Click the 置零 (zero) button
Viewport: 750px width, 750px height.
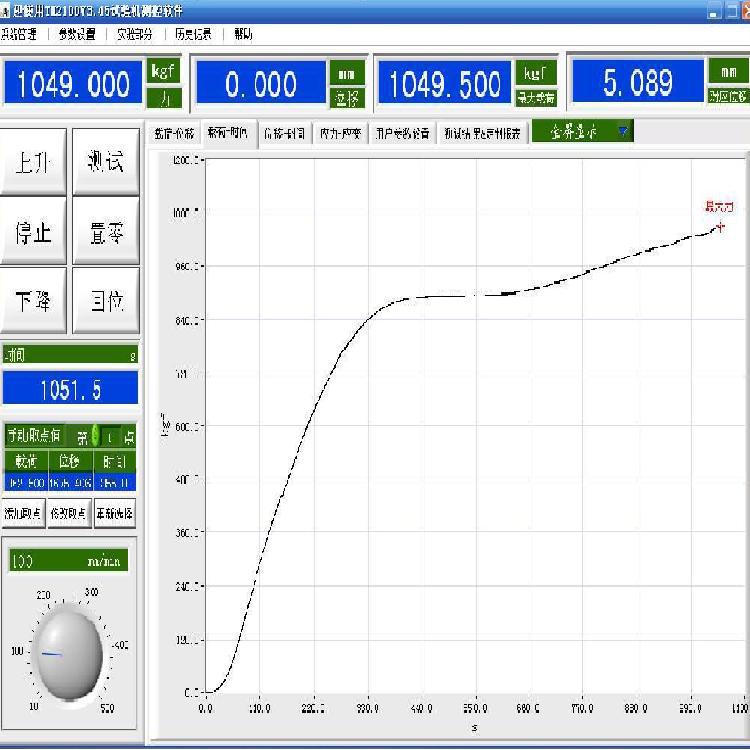[106, 232]
